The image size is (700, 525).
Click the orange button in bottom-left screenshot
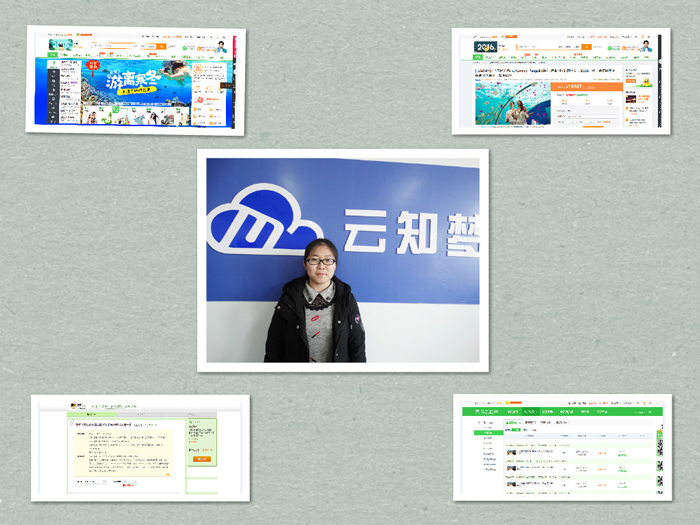pos(202,459)
